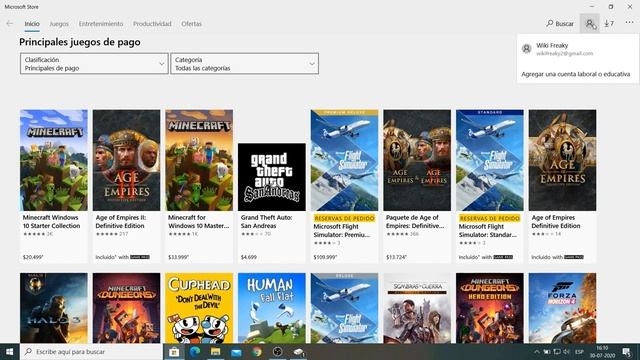This screenshot has width=640, height=360.
Task: Go back with the back arrow
Action: pyautogui.click(x=9, y=24)
